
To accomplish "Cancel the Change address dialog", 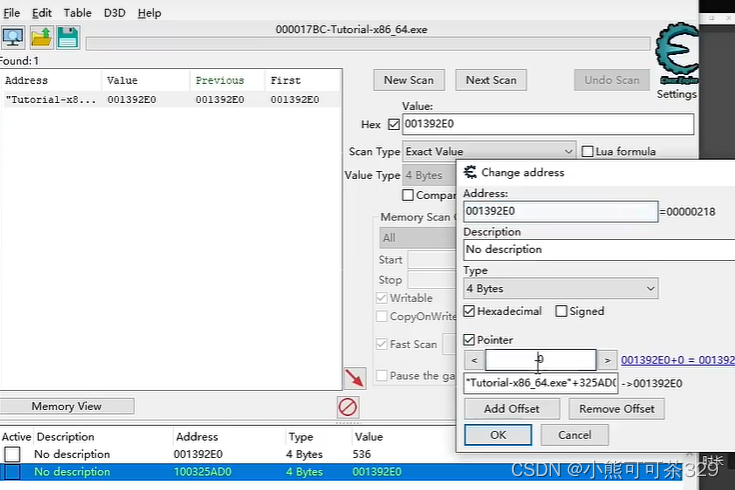I will 575,435.
